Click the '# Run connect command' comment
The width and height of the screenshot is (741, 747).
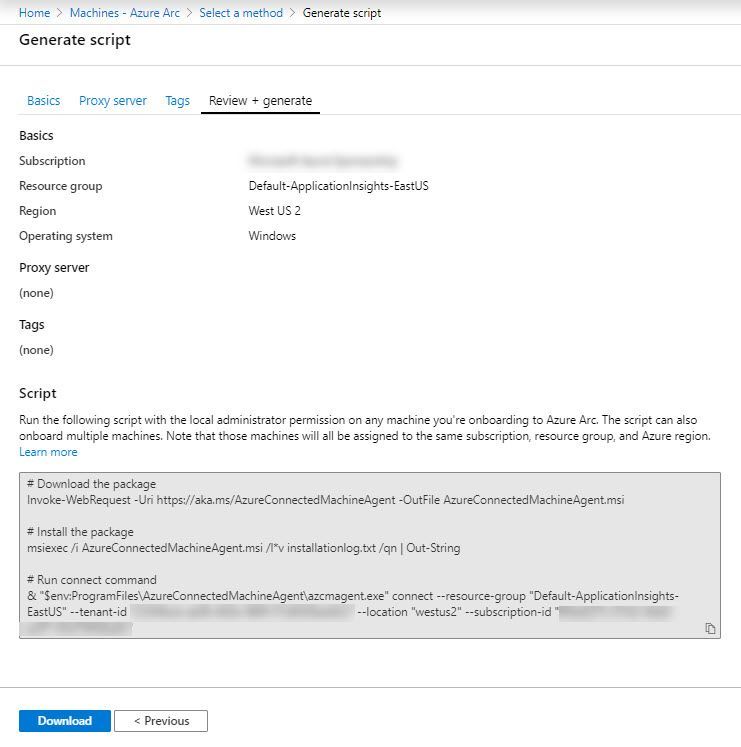(92, 580)
